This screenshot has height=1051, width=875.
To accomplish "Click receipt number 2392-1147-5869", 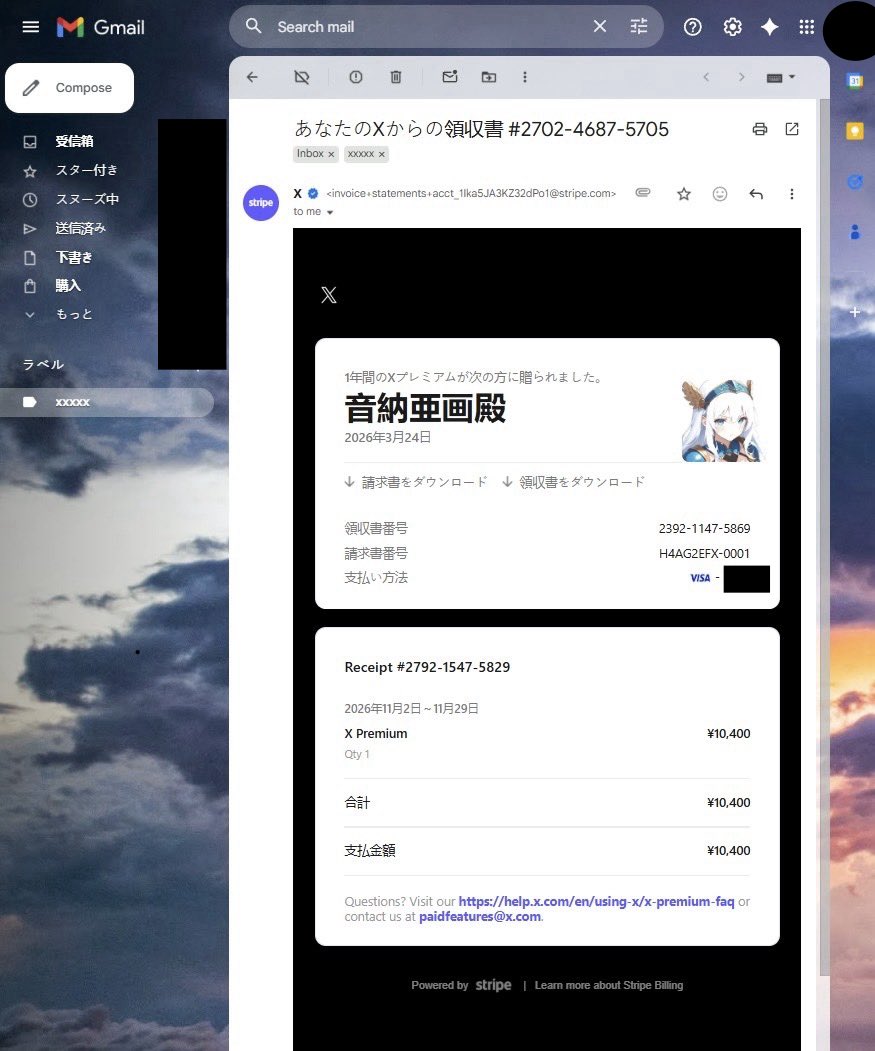I will [704, 529].
